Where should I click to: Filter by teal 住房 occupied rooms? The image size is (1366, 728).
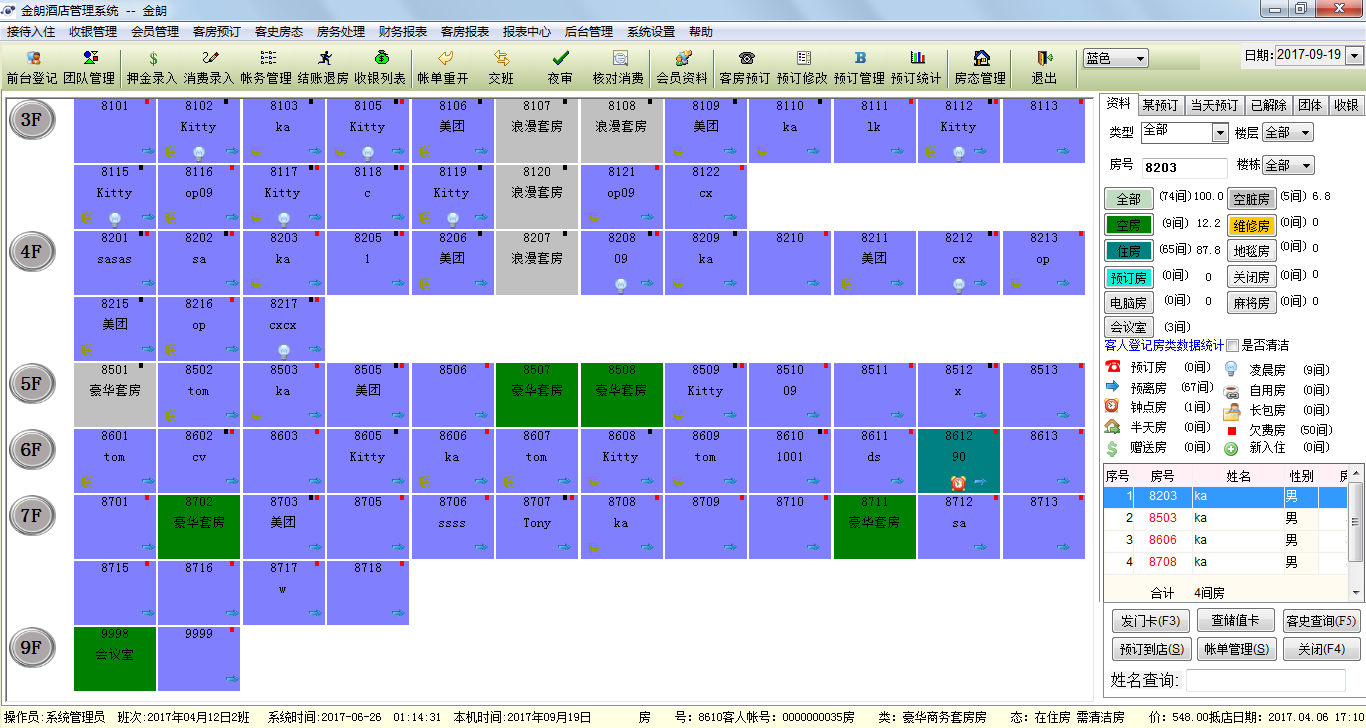tap(1128, 251)
